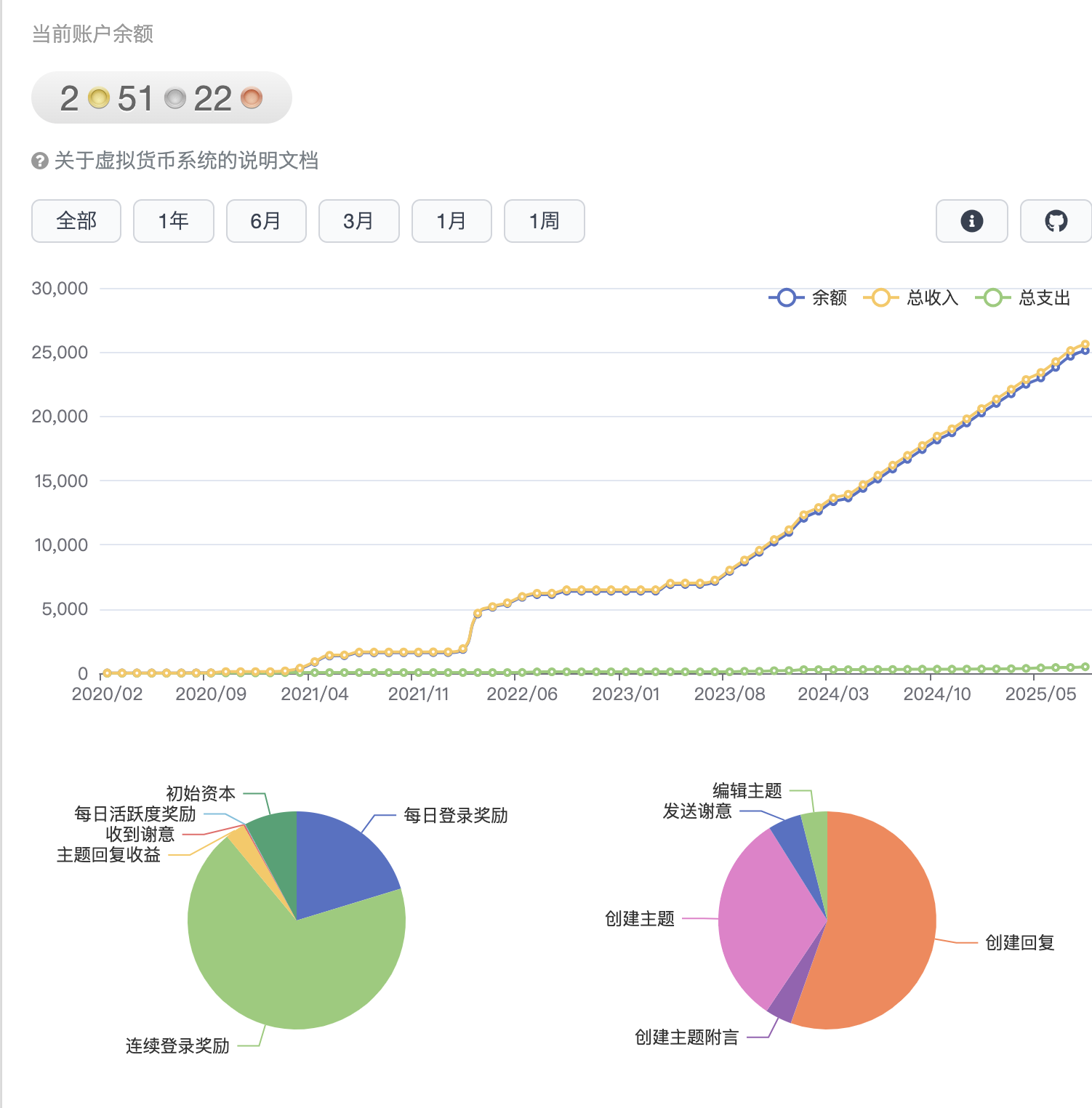
Task: Click the 发送谢意 pie label
Action: coord(697,811)
